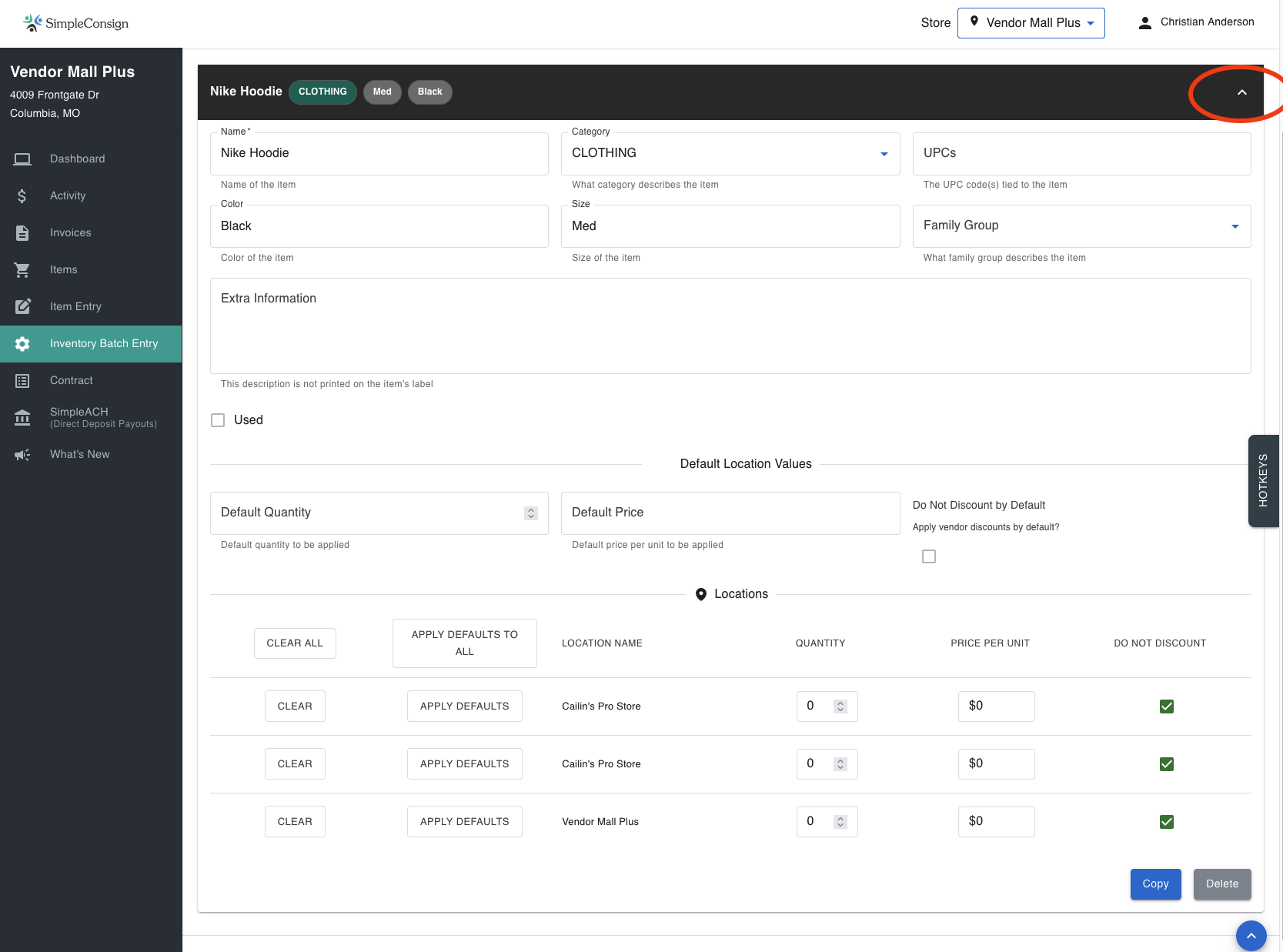1283x952 pixels.
Task: Click the Color field containing Black
Action: tap(379, 226)
